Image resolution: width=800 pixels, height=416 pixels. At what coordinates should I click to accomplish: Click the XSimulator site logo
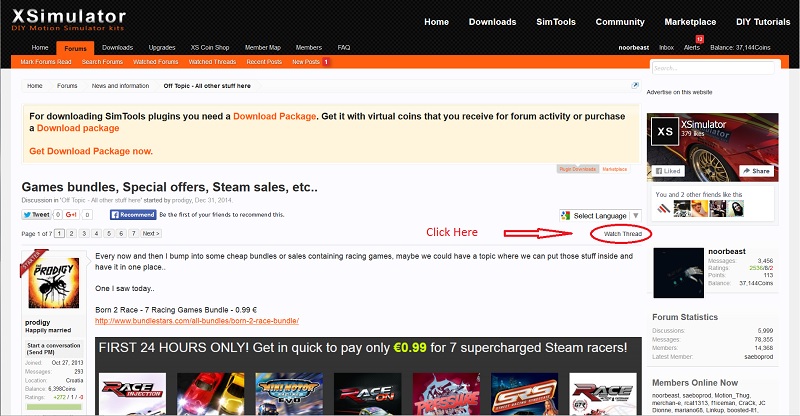[68, 19]
